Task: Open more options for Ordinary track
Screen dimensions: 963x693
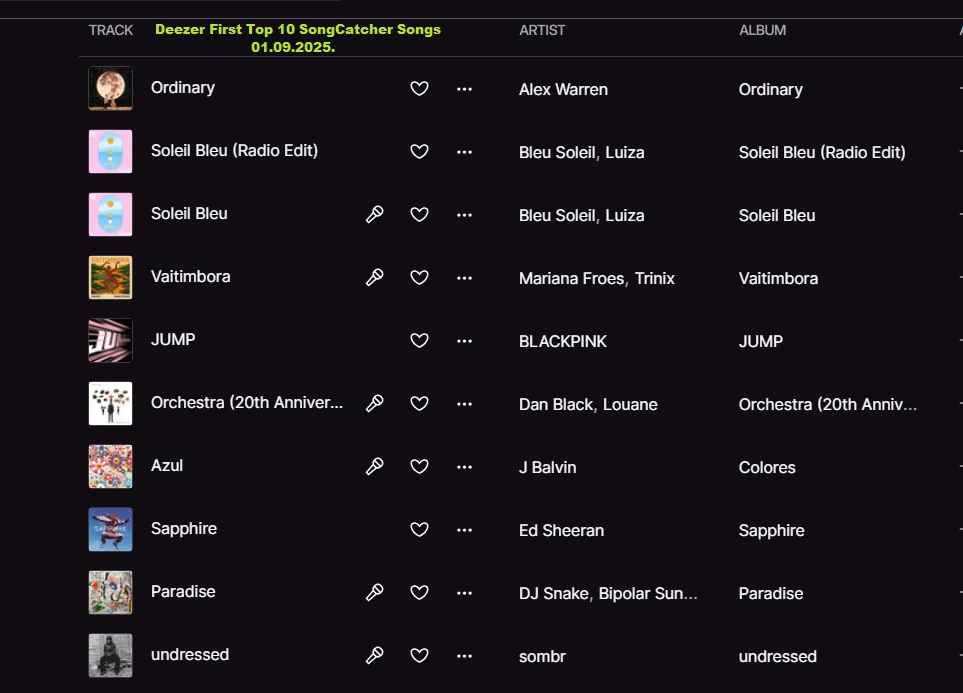Action: coord(464,89)
